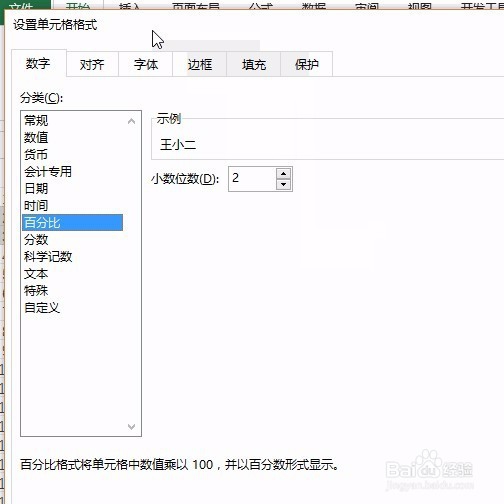Open the 对齐 tab
This screenshot has width=504, height=504.
[92, 64]
